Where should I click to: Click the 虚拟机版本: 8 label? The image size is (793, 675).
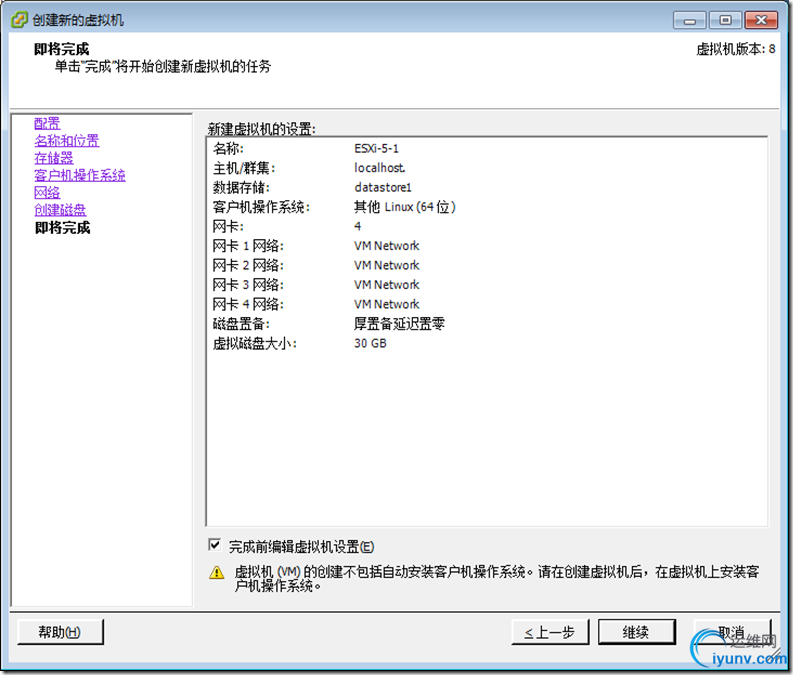tap(735, 49)
